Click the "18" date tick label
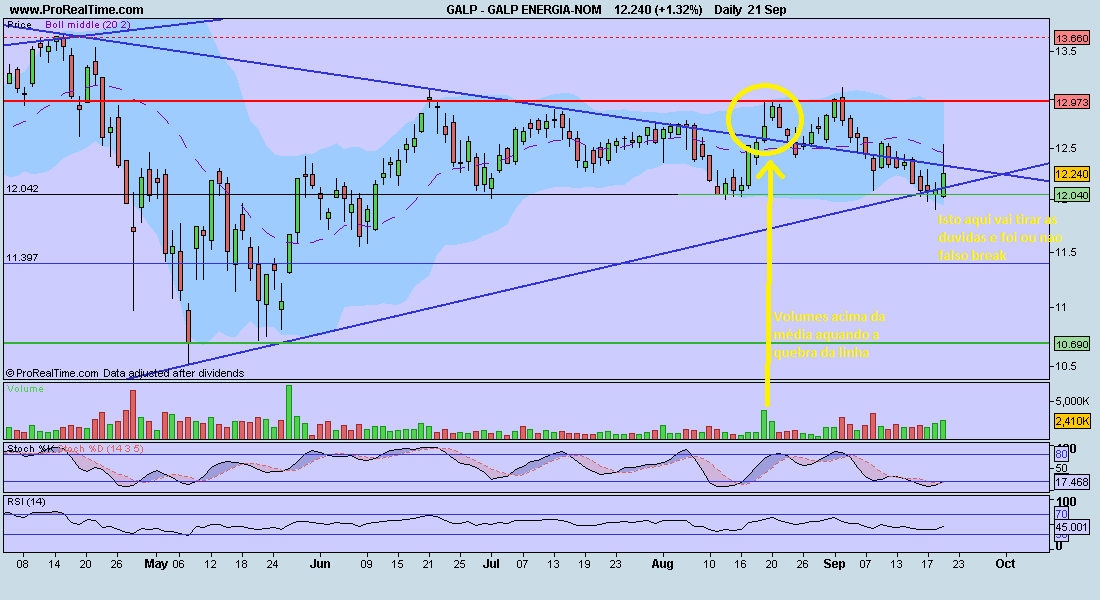The height and width of the screenshot is (600, 1100). [x=241, y=564]
